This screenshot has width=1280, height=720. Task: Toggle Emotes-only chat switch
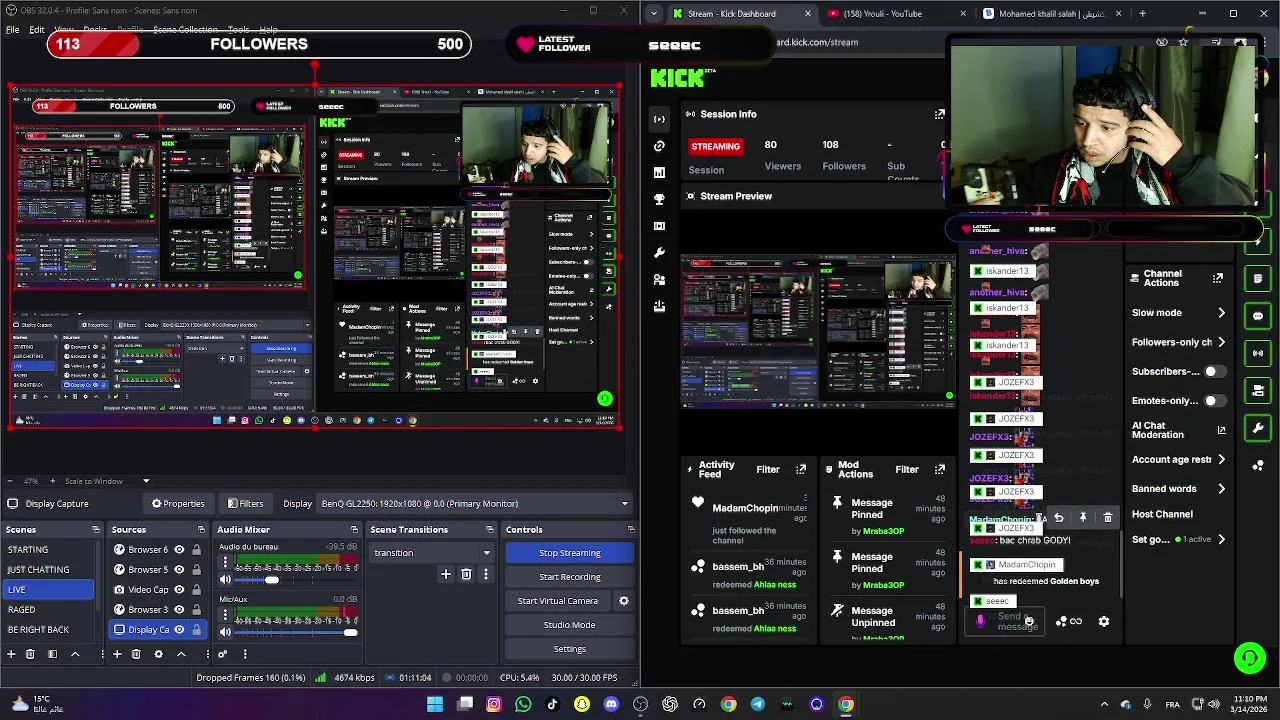(1214, 401)
